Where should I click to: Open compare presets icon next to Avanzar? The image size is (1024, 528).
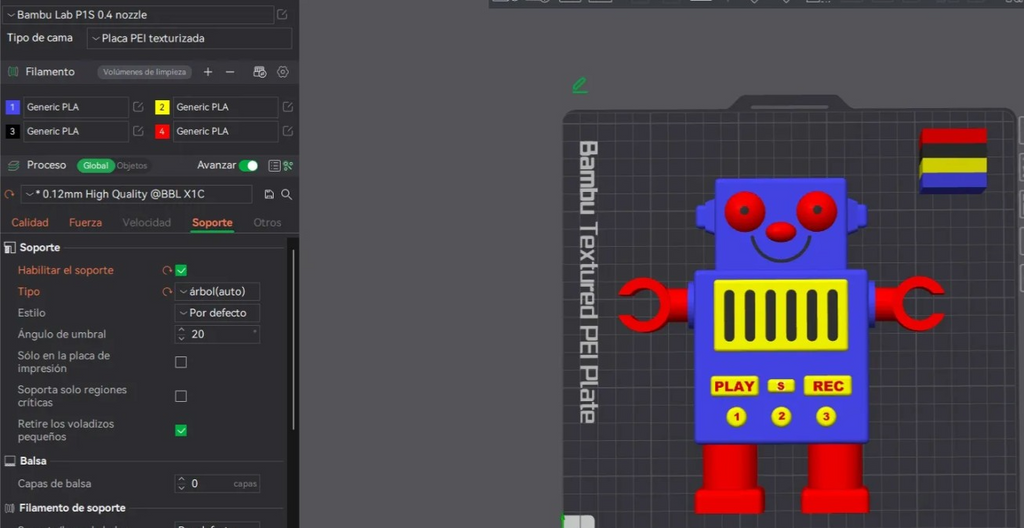coord(288,166)
